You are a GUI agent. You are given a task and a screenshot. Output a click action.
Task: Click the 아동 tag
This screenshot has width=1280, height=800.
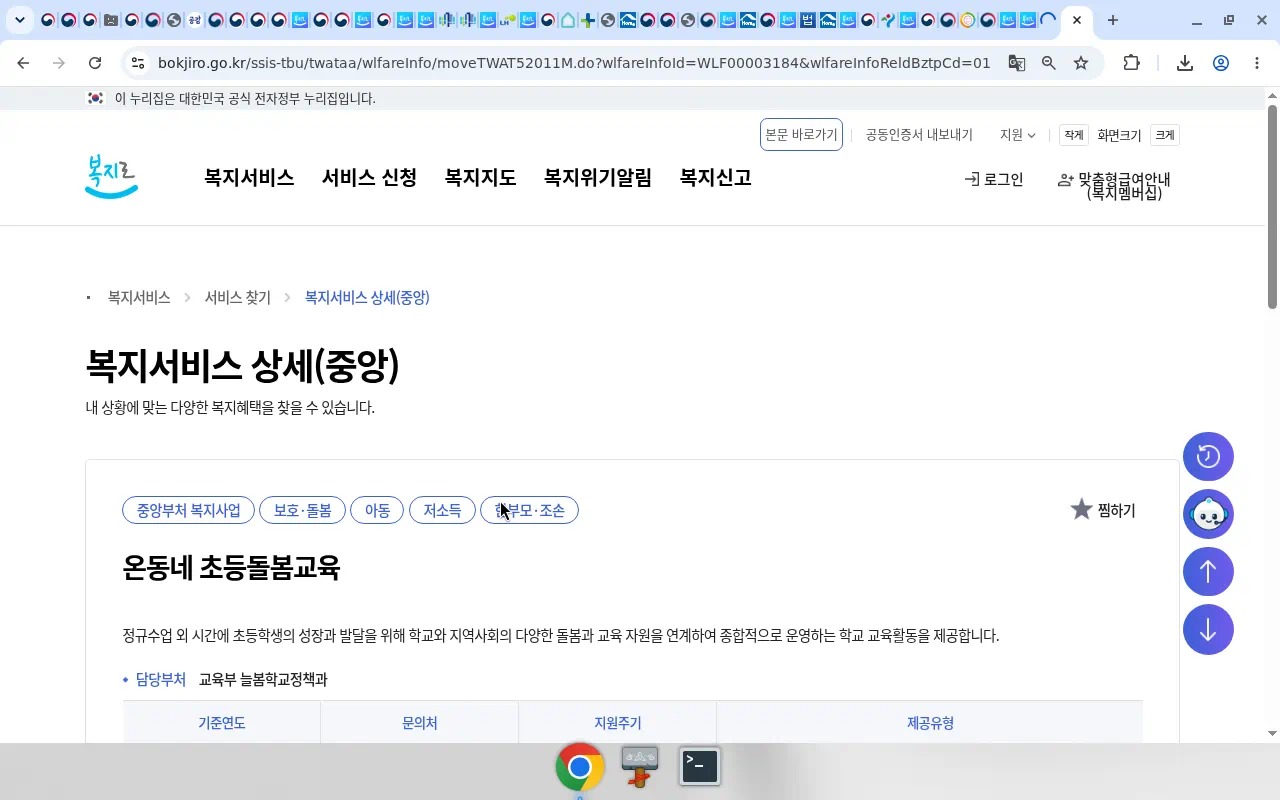(377, 510)
